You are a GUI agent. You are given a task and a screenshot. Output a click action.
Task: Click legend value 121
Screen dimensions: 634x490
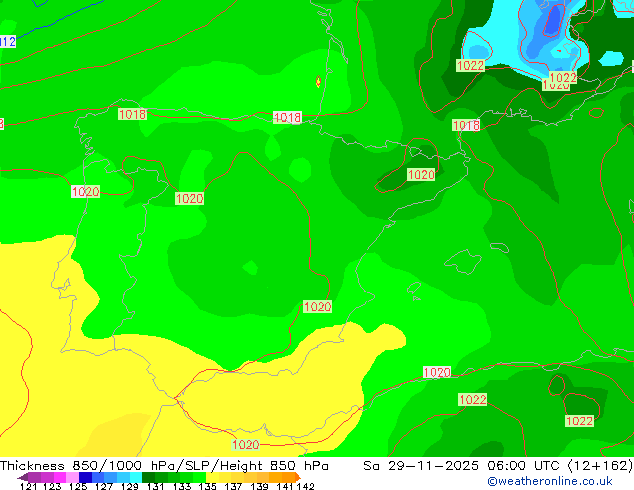(28, 486)
